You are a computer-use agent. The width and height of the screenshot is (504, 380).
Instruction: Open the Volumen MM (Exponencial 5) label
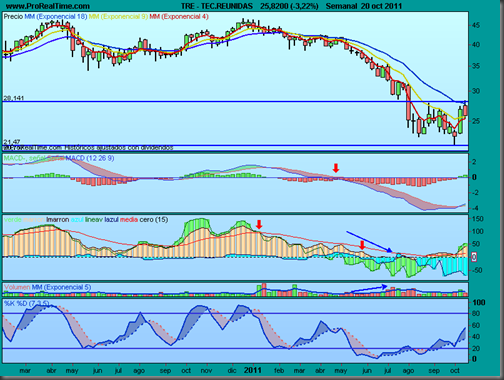point(47,287)
